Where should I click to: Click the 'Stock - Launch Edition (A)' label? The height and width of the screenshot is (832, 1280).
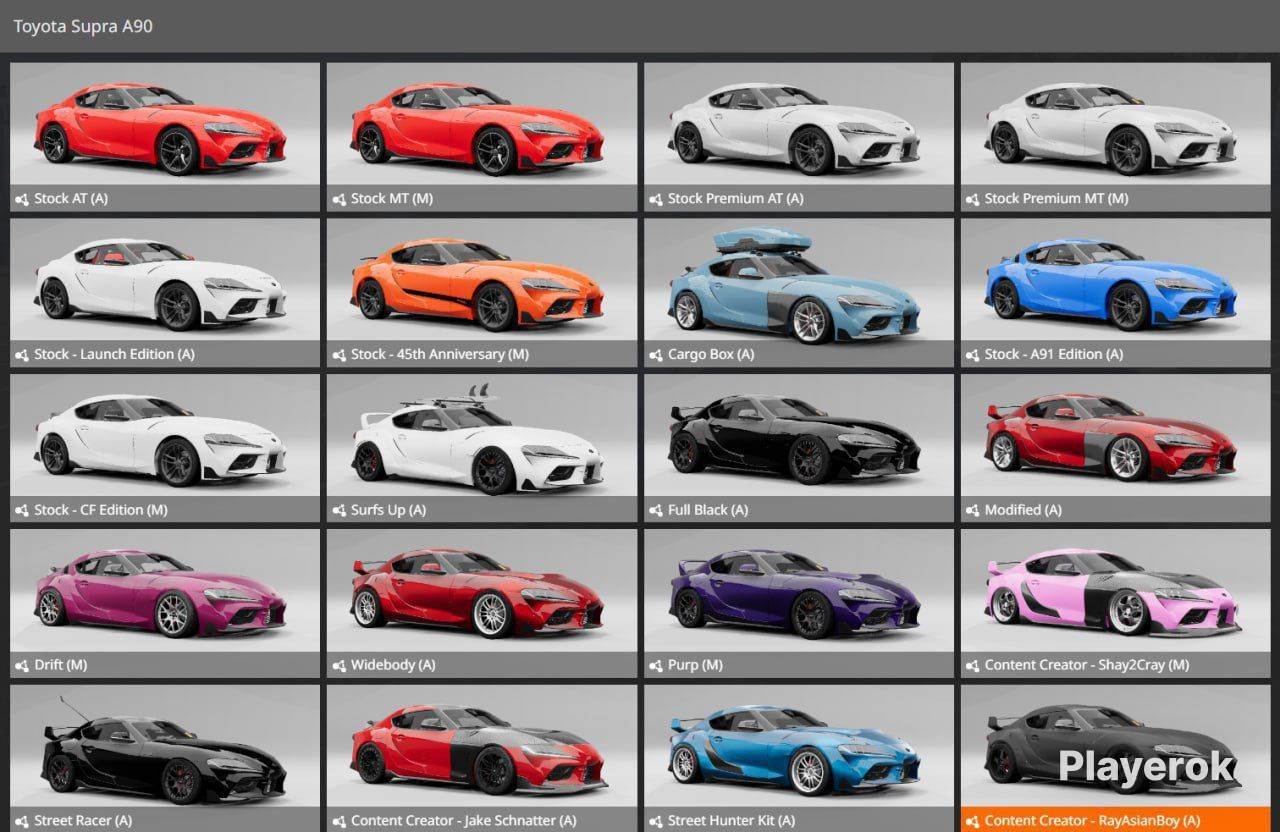tap(114, 355)
